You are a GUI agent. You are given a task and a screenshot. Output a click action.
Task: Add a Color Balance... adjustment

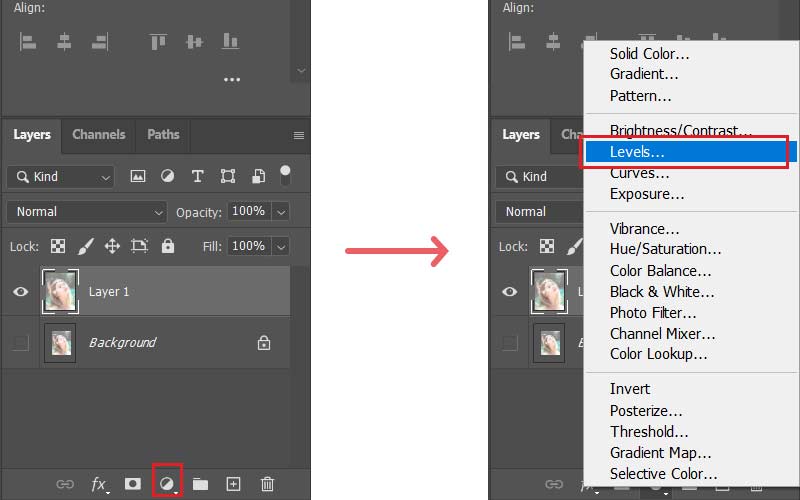(x=660, y=271)
